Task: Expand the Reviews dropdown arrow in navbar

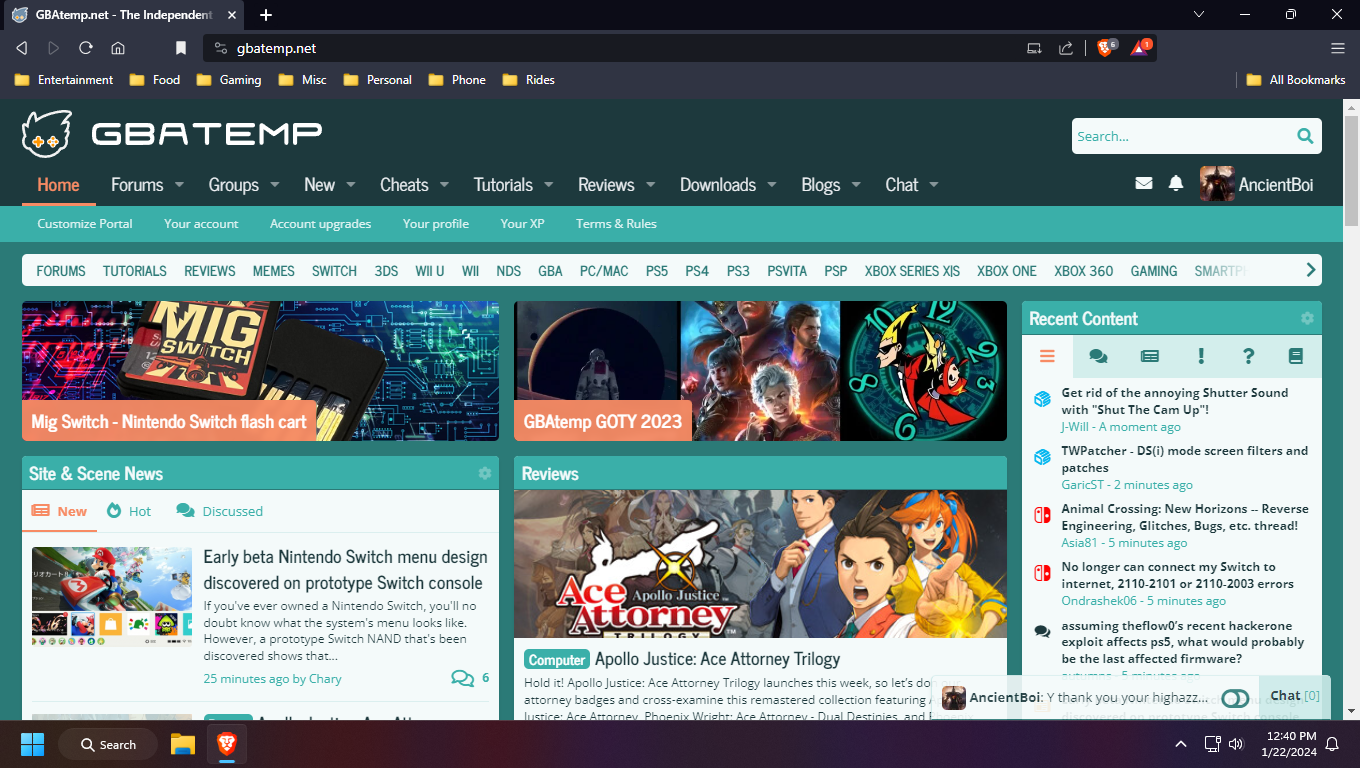Action: (651, 185)
